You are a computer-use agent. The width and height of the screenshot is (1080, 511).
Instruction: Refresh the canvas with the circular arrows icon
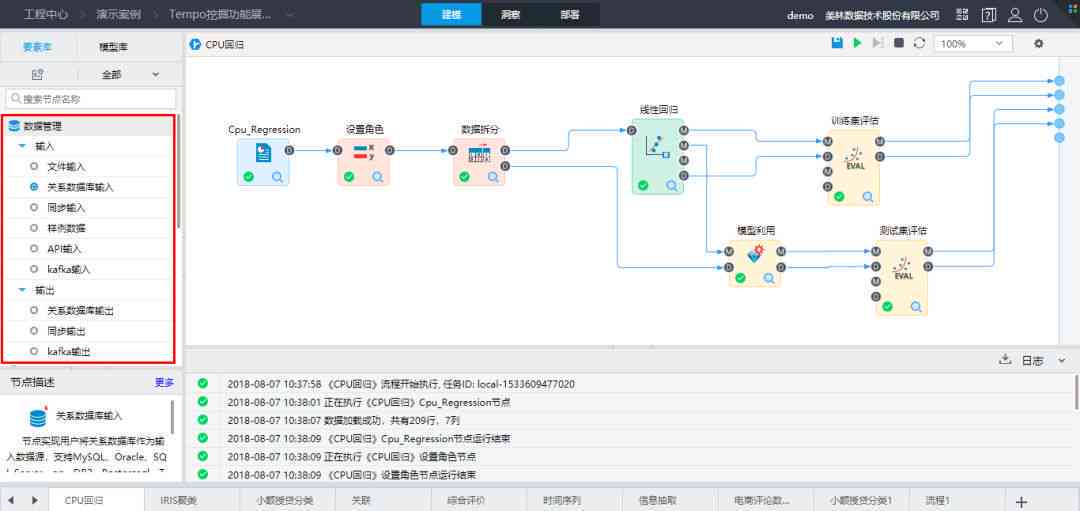click(919, 43)
